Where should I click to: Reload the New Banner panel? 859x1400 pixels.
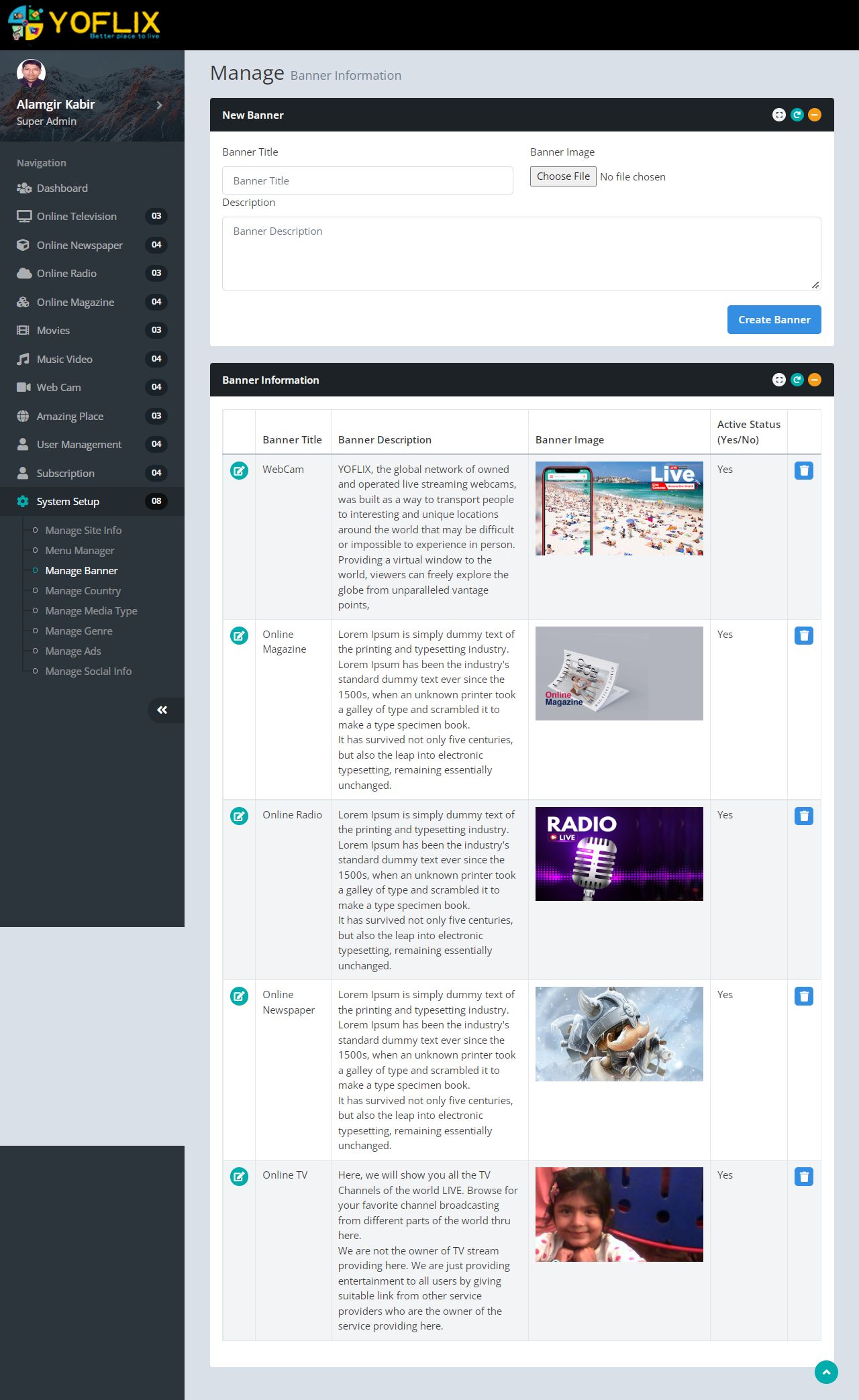(x=797, y=115)
